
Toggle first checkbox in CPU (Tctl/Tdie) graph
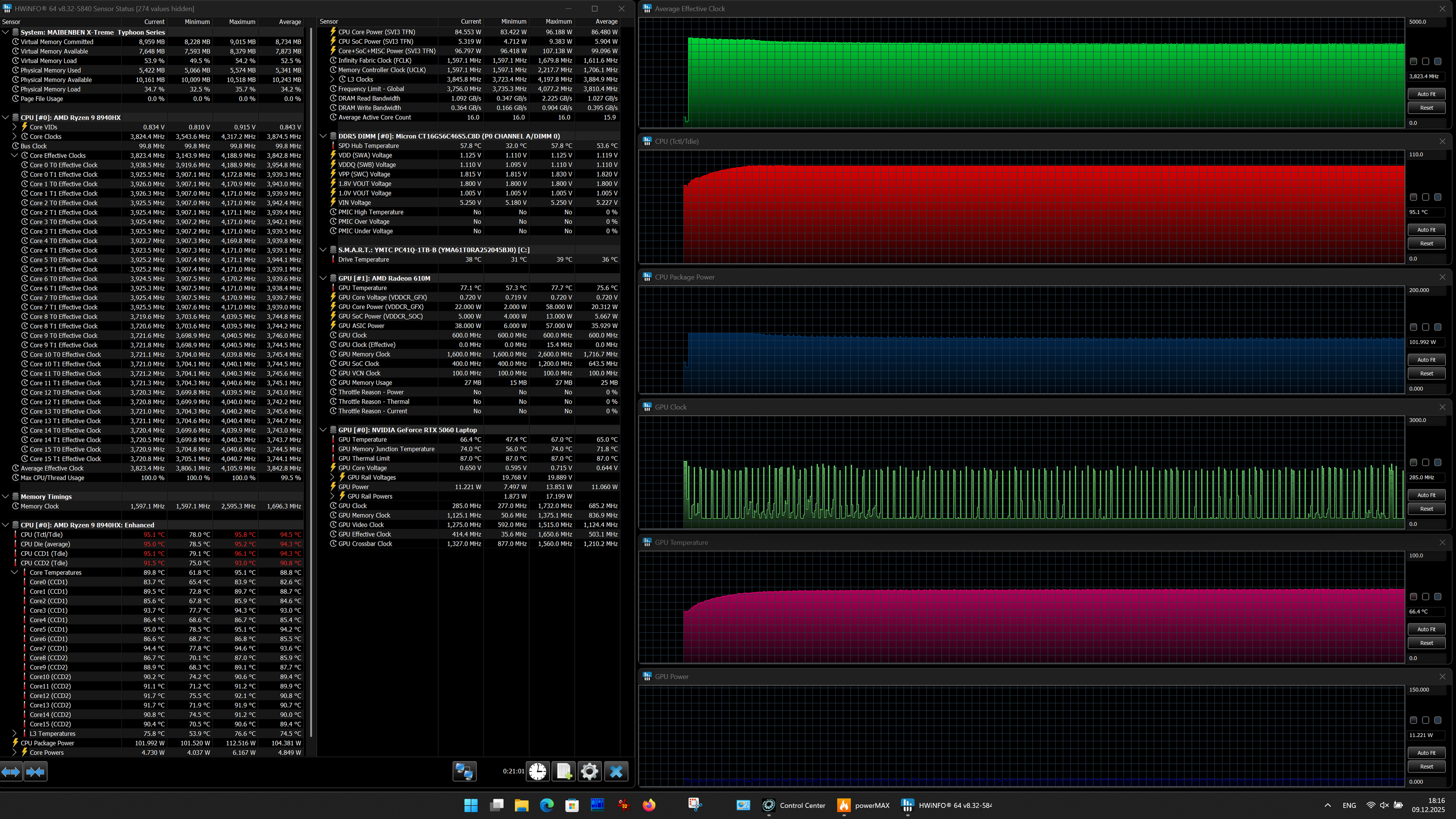[1413, 197]
